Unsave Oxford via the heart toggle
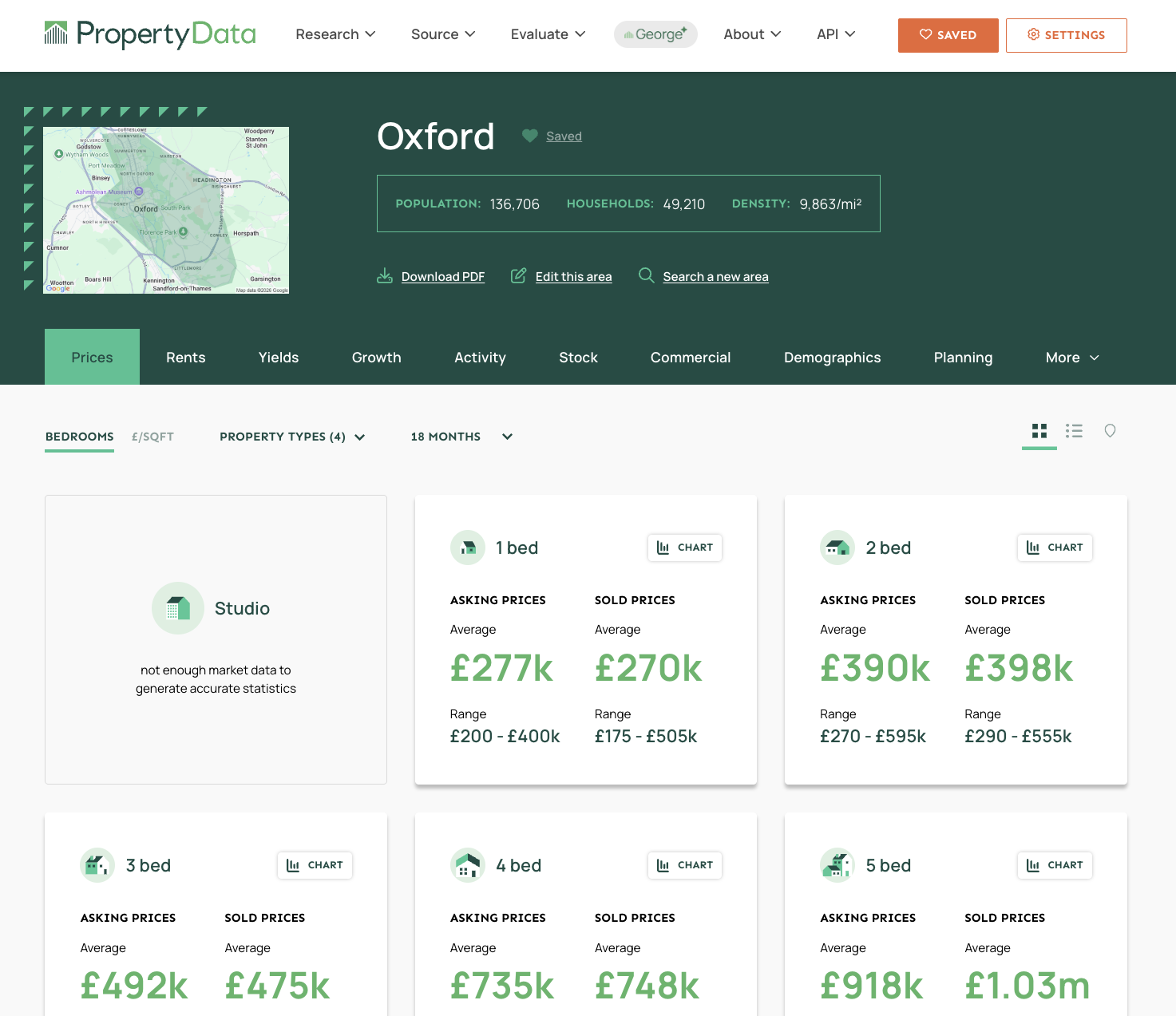 (529, 136)
